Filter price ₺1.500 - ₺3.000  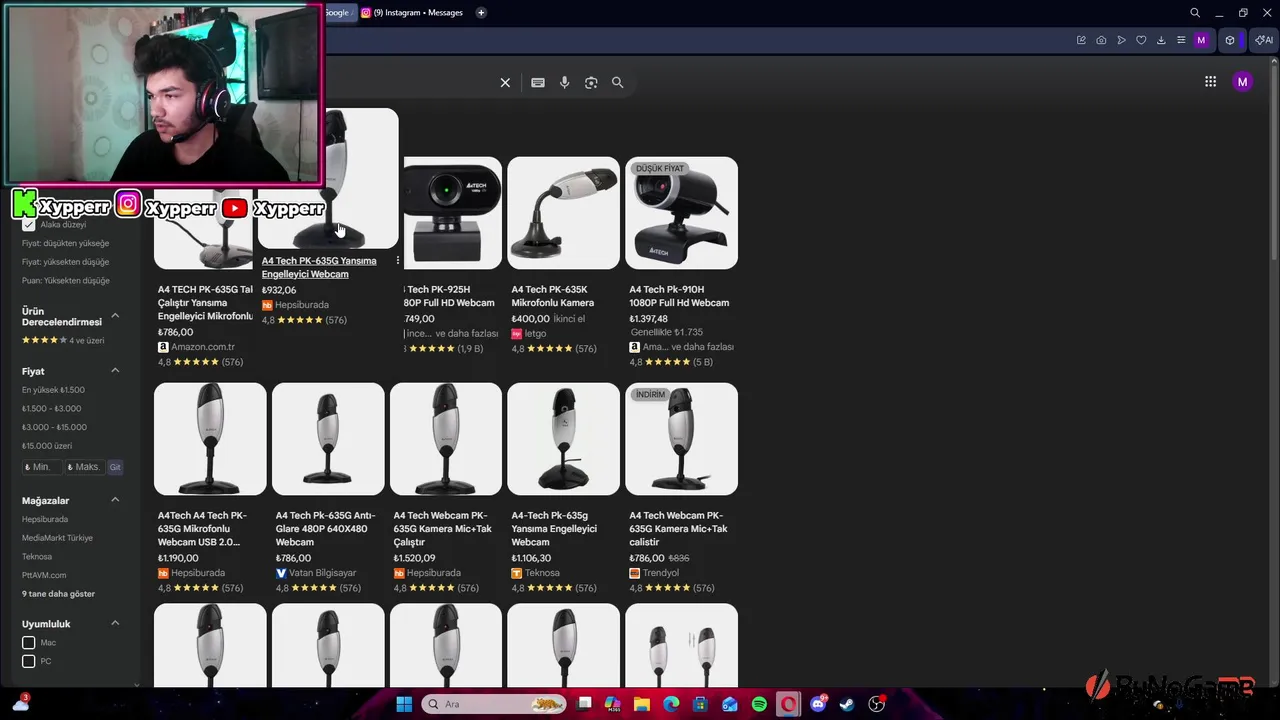point(52,409)
